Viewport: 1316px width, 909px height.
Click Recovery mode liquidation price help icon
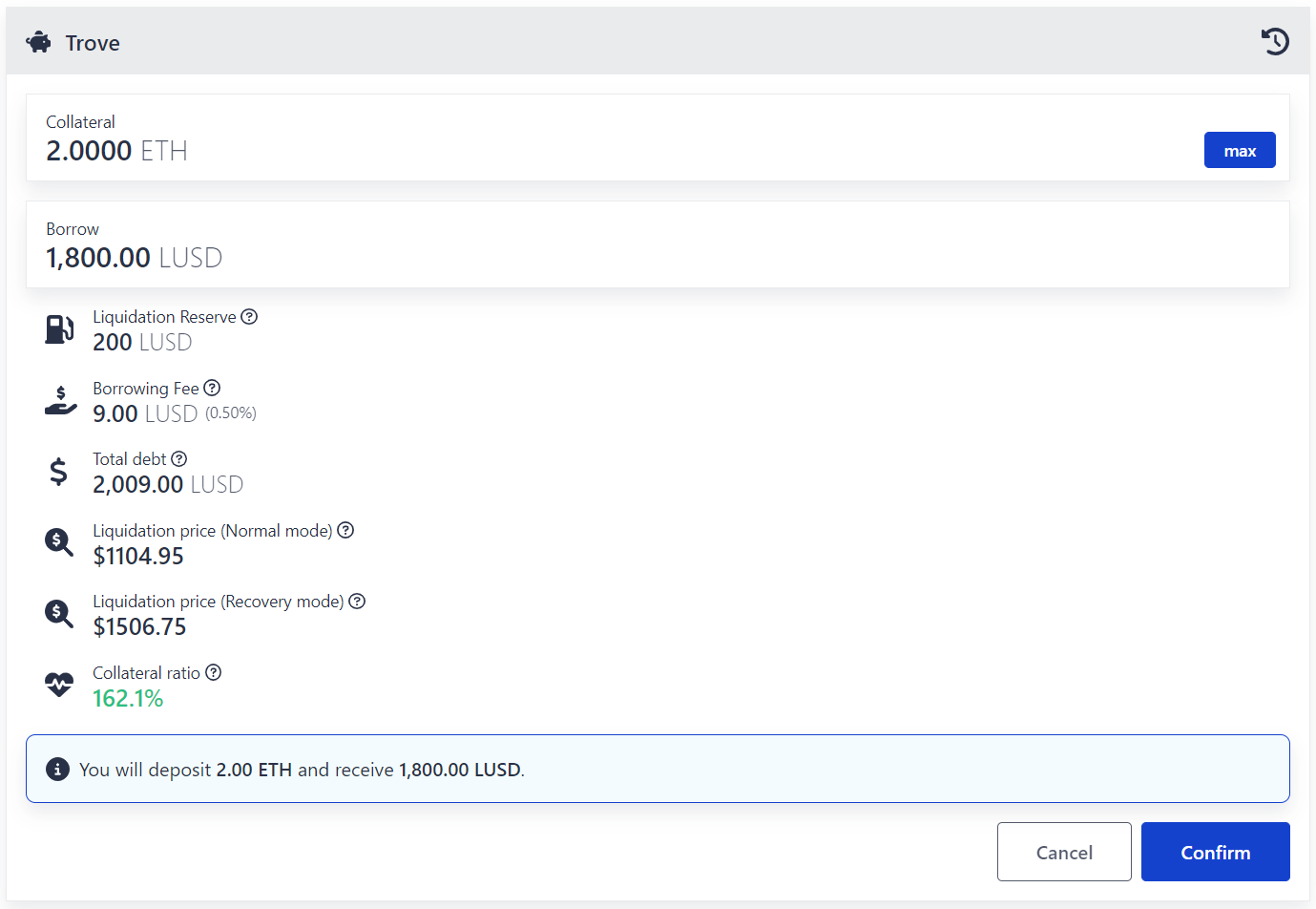click(x=357, y=602)
